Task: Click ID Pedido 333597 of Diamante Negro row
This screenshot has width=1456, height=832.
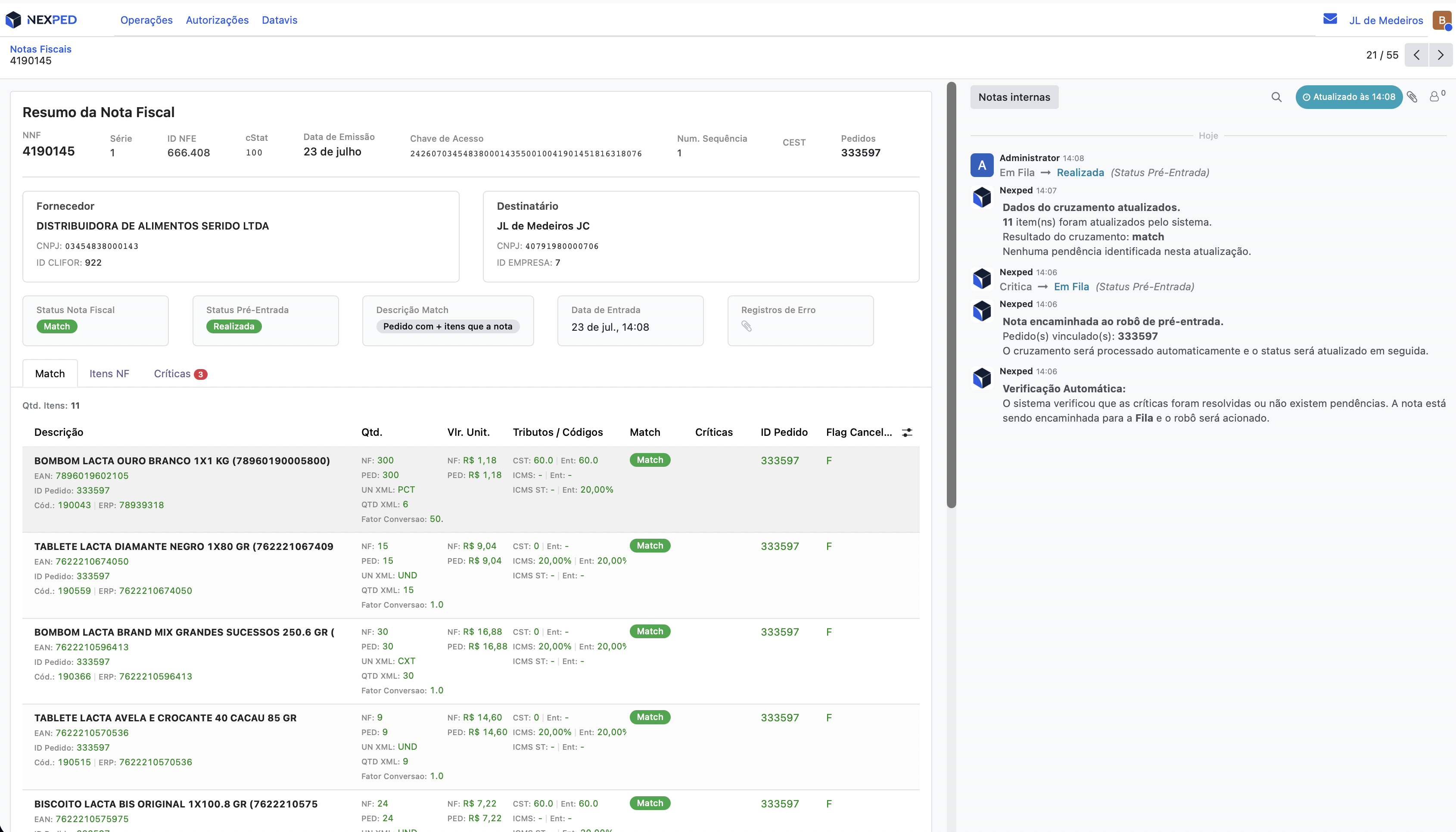Action: (x=779, y=546)
